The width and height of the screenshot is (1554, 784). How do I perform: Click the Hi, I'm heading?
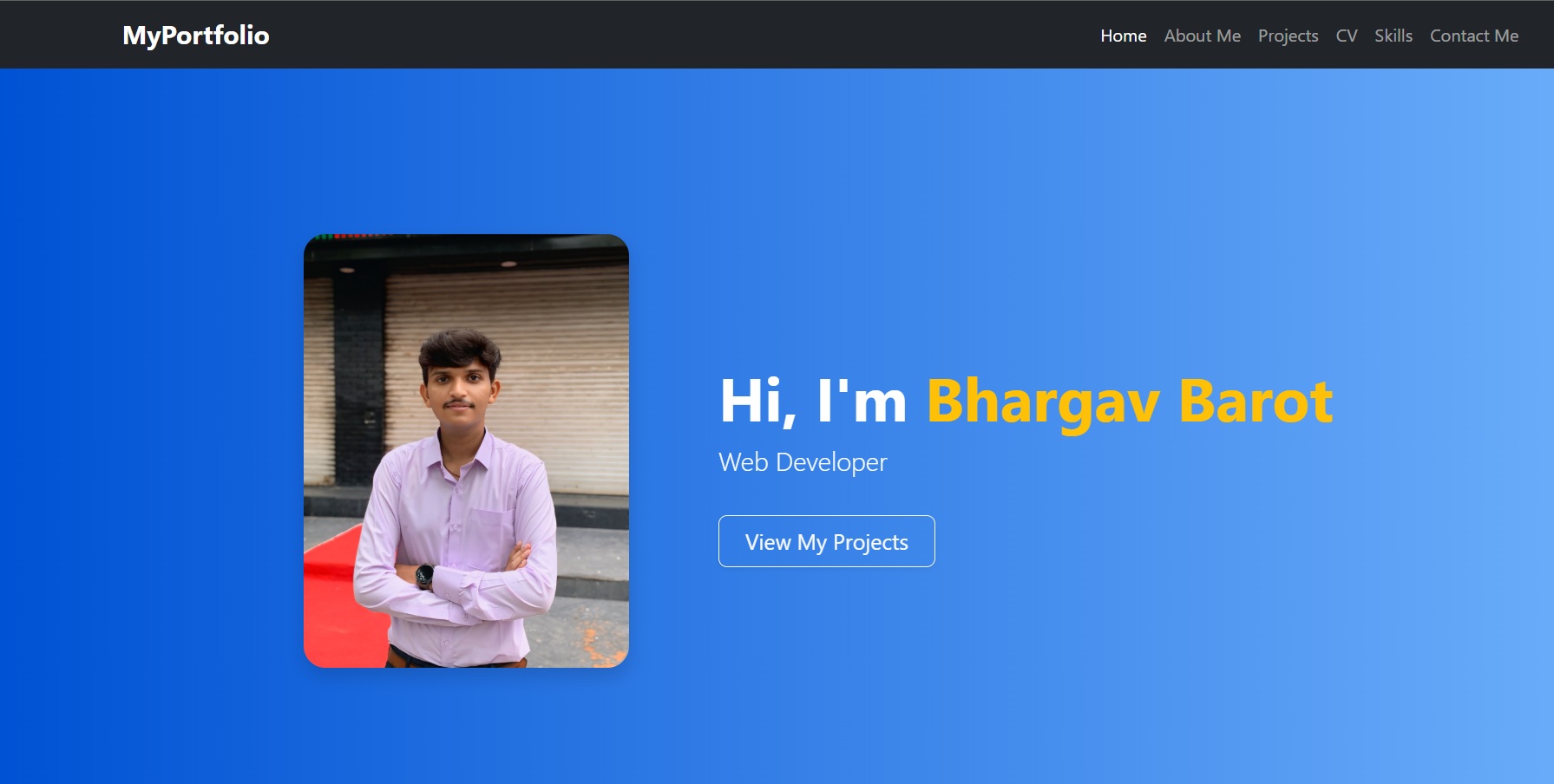point(812,401)
